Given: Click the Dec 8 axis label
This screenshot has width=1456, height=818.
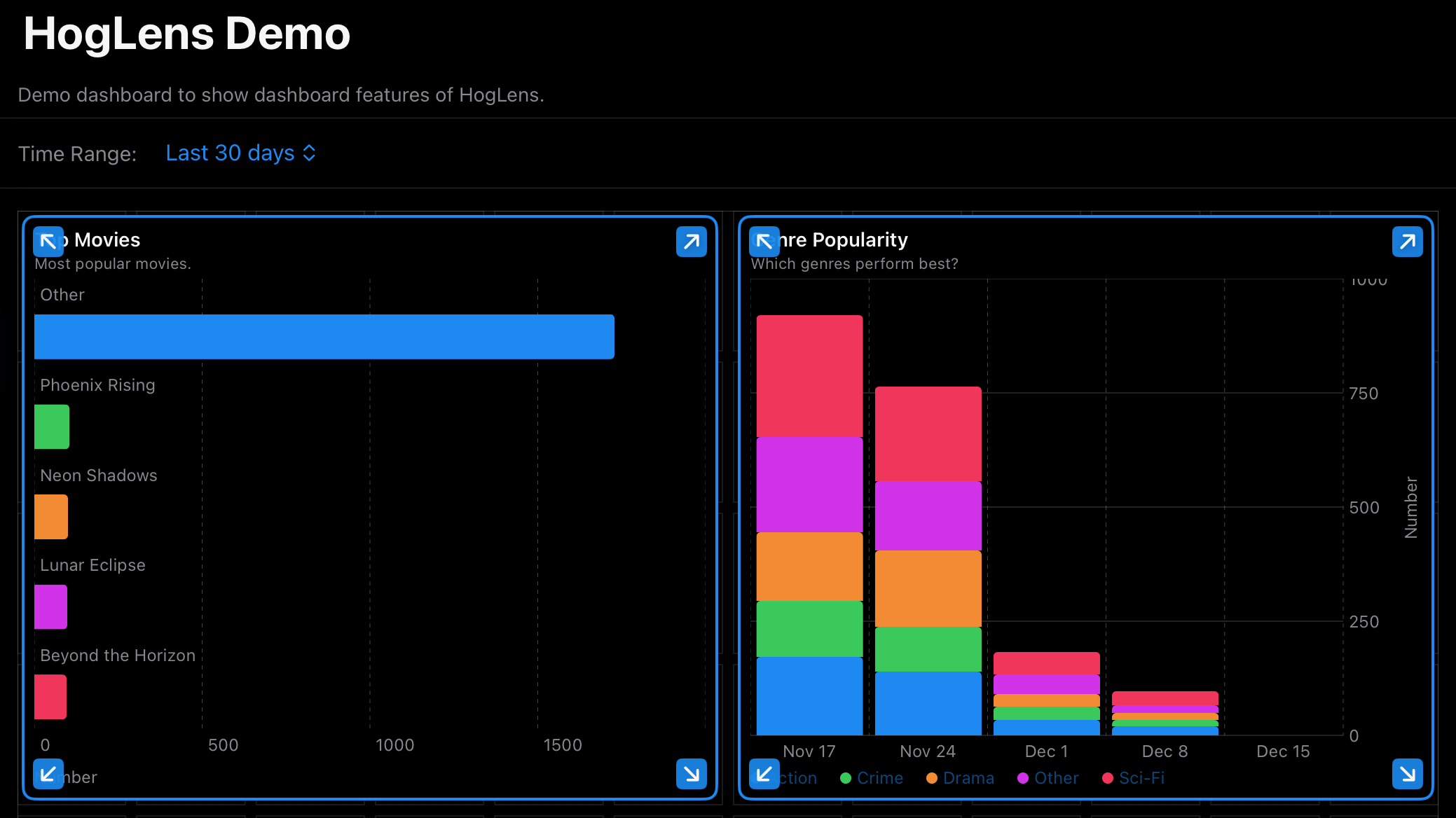Looking at the screenshot, I should 1165,751.
